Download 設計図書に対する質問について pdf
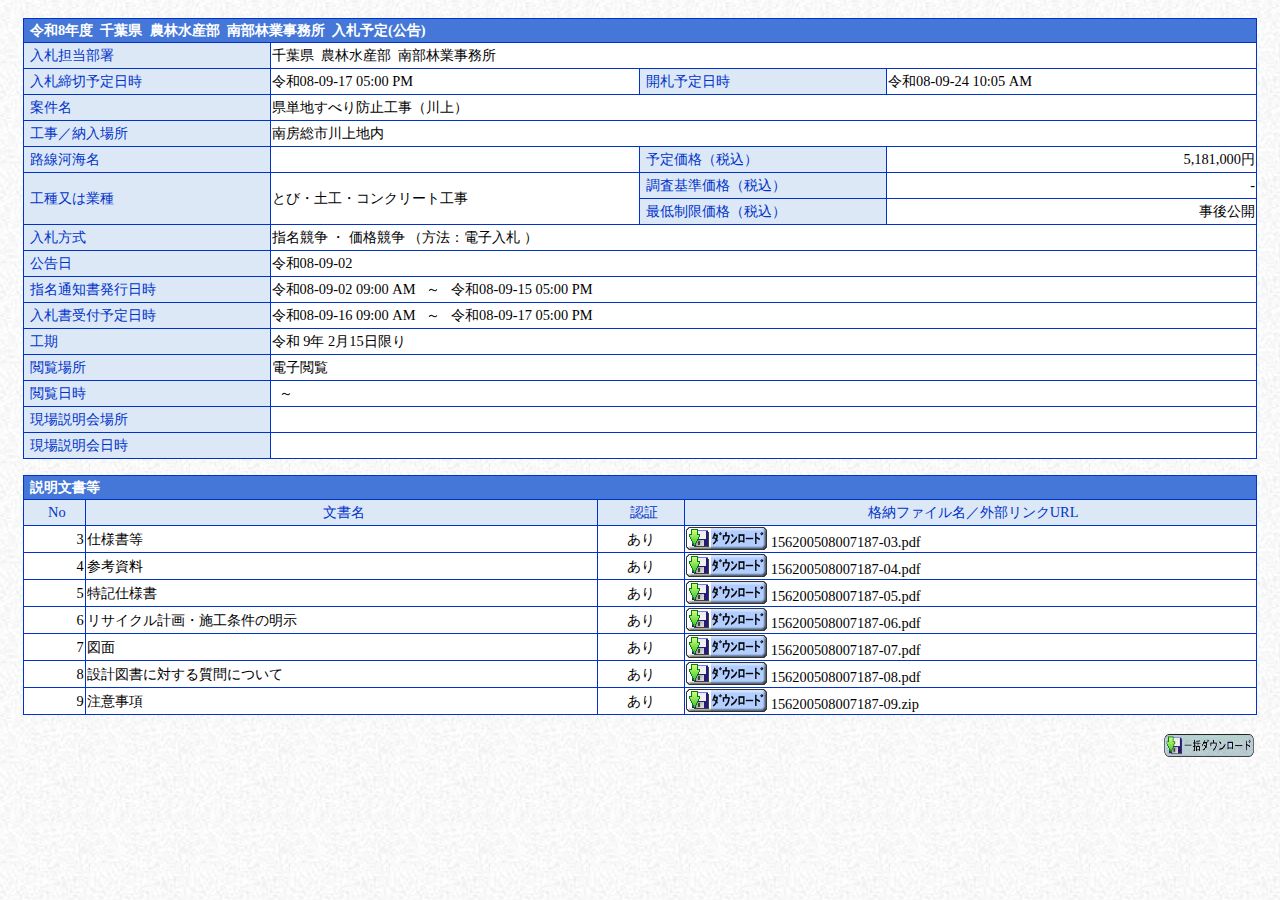Screen dimensions: 1280x900 (726, 673)
